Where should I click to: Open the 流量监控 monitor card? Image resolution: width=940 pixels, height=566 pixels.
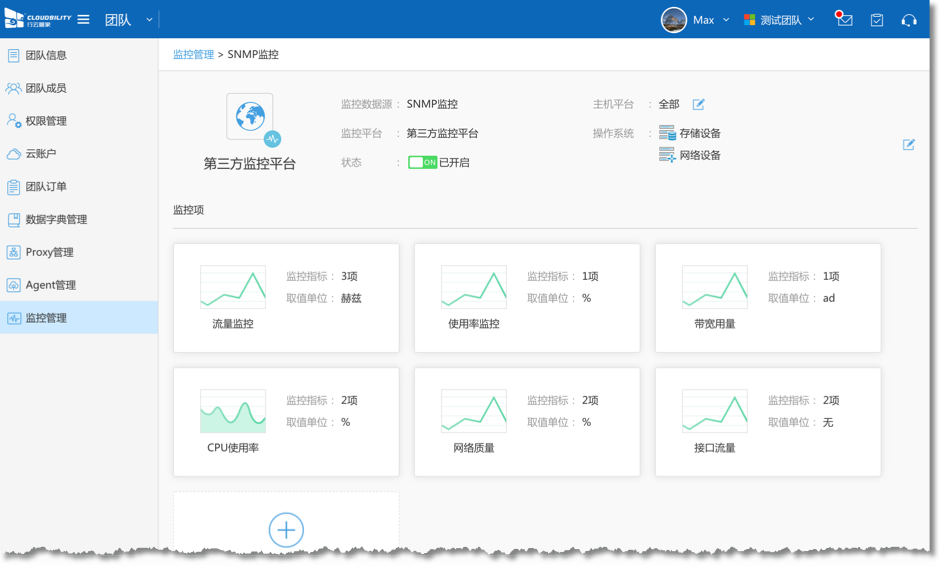tap(286, 298)
